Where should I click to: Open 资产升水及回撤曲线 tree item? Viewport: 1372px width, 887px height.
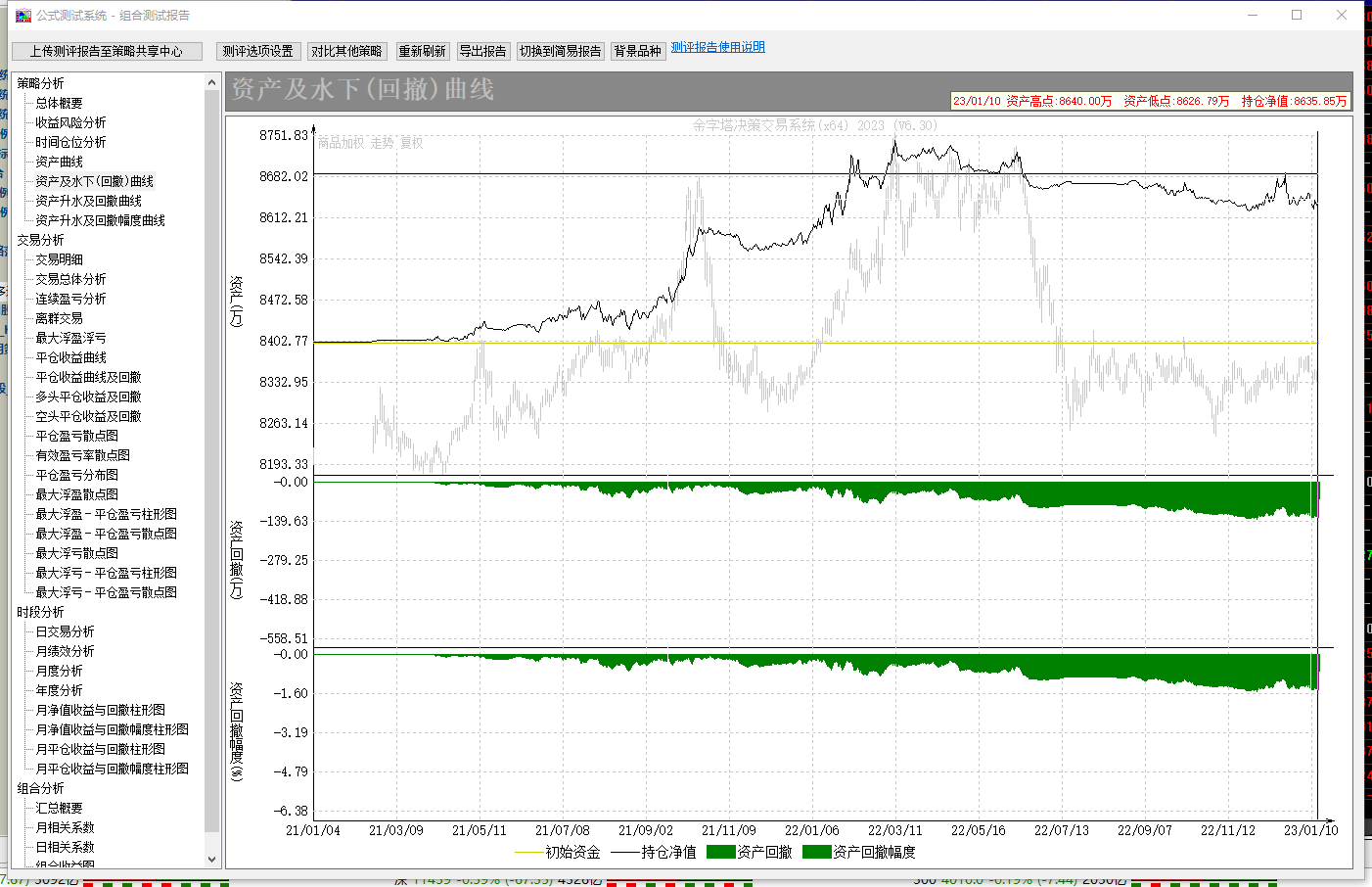point(88,201)
